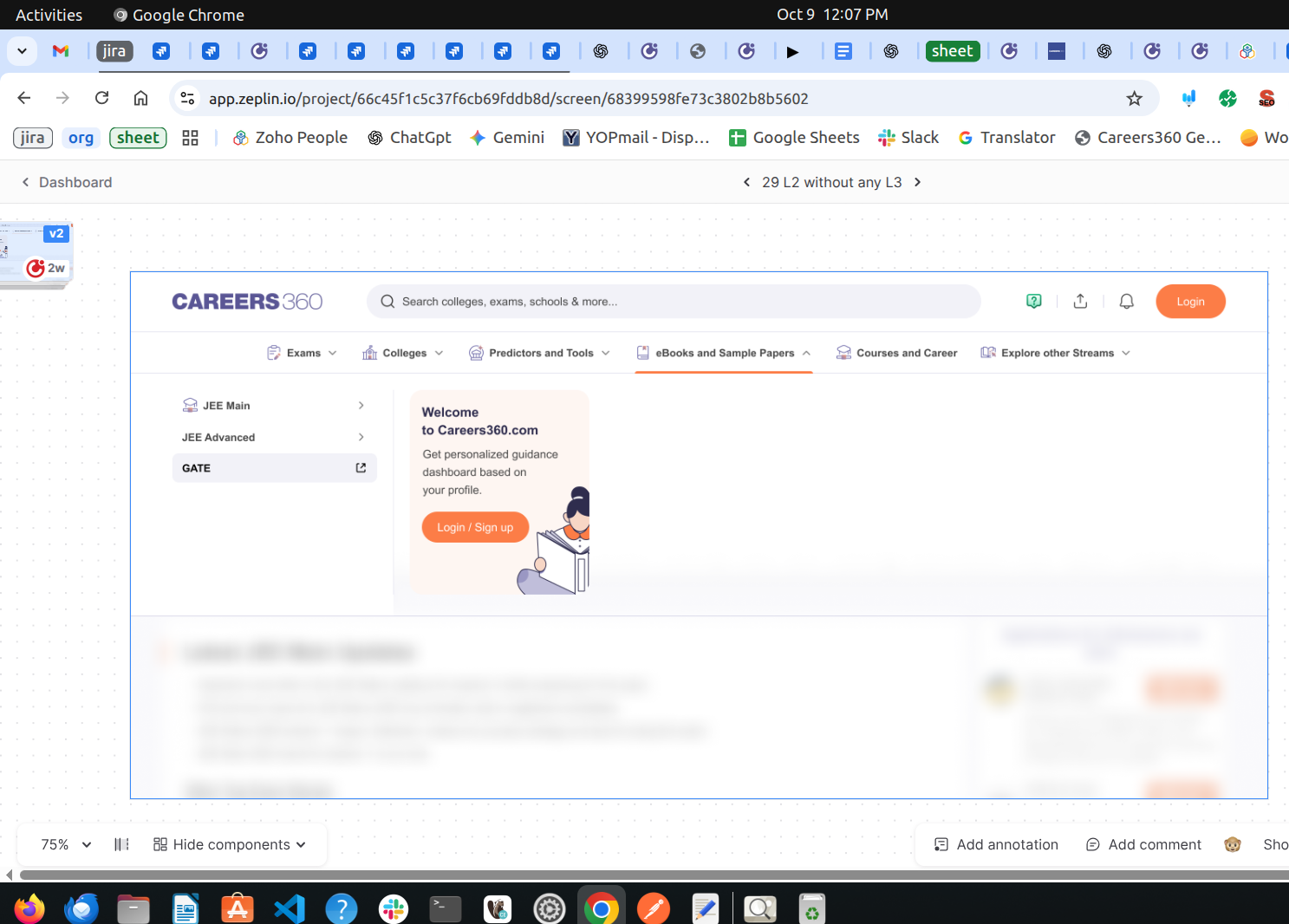The image size is (1289, 924).
Task: Open the GATE external link icon
Action: click(x=361, y=468)
